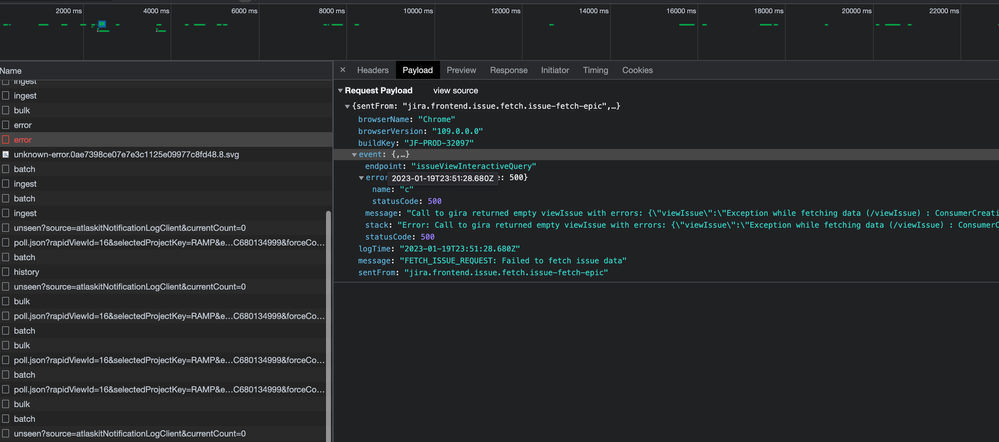Open the Preview tab
The height and width of the screenshot is (442, 999).
461,70
